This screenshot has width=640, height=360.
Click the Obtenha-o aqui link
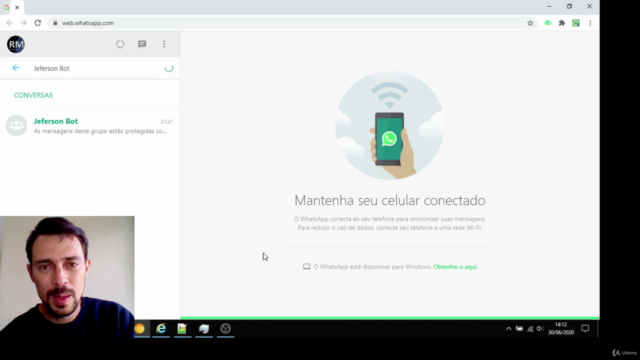455,267
